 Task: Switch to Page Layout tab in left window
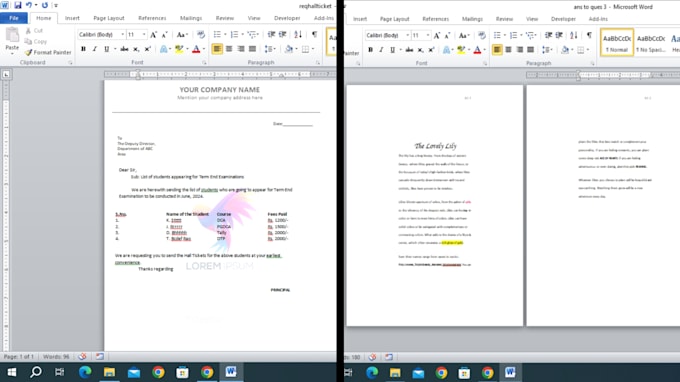tap(108, 18)
